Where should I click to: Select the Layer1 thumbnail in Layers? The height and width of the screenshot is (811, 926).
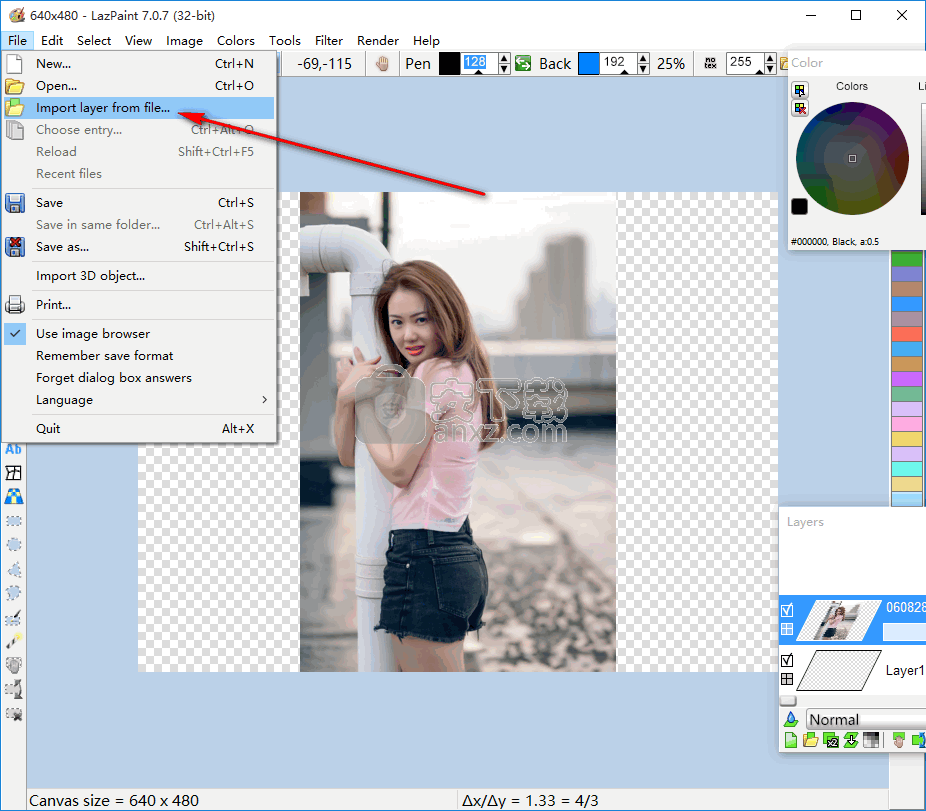[x=839, y=670]
